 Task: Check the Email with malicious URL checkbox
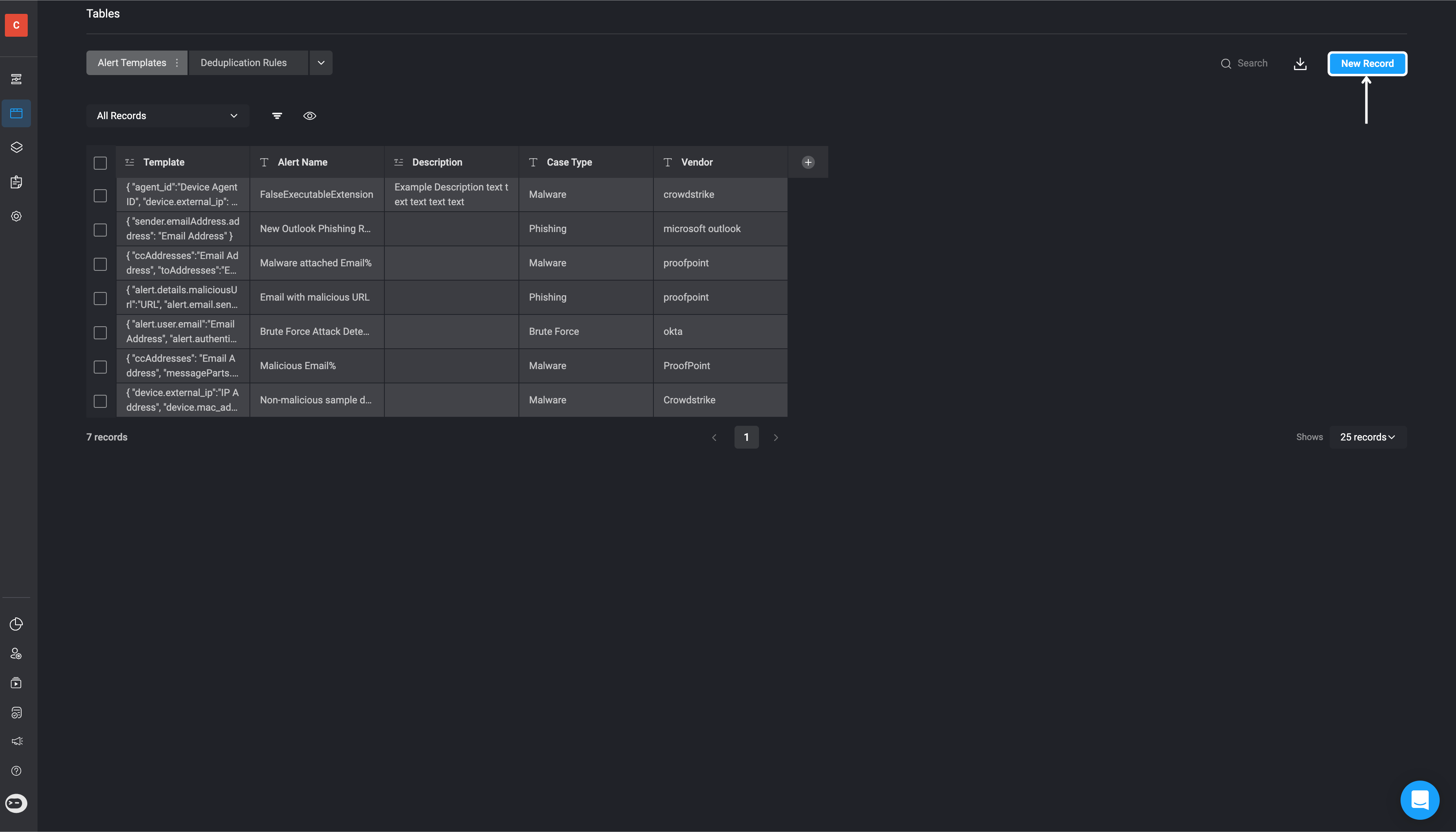click(101, 298)
